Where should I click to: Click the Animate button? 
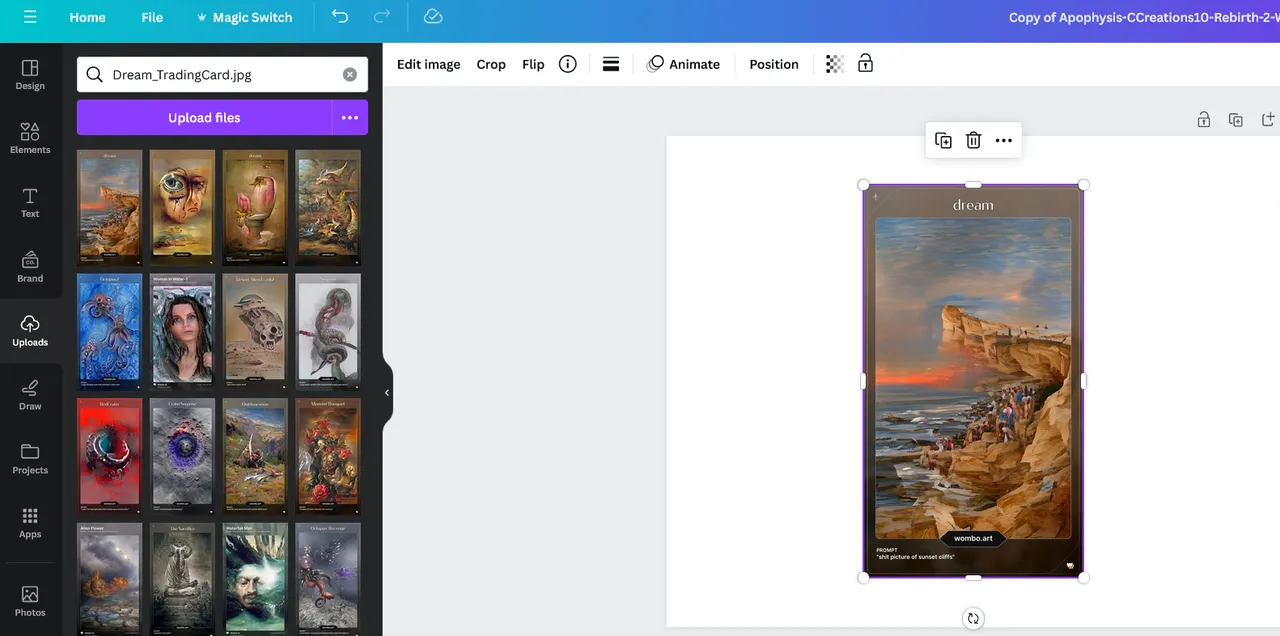(684, 64)
